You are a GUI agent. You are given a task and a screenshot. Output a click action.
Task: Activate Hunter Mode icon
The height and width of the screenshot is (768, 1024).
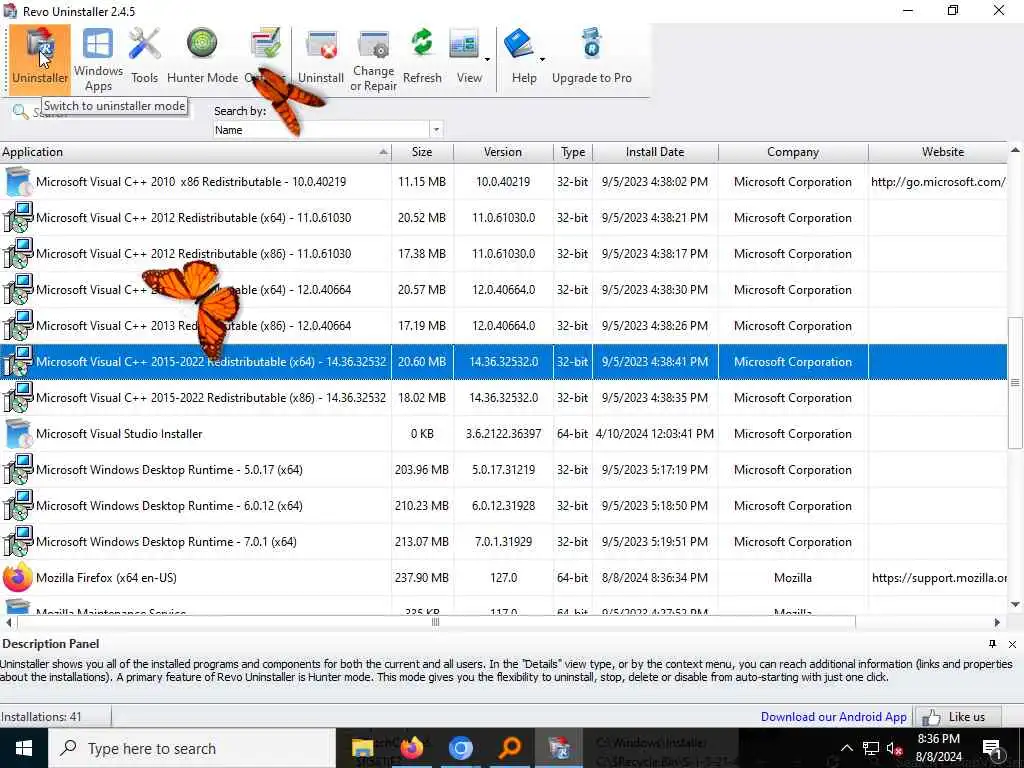(202, 56)
